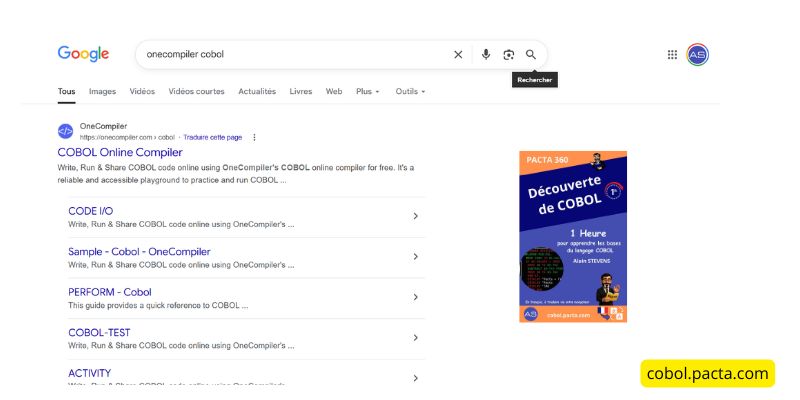Clear the search box with the X icon
The height and width of the screenshot is (400, 800).
click(458, 55)
